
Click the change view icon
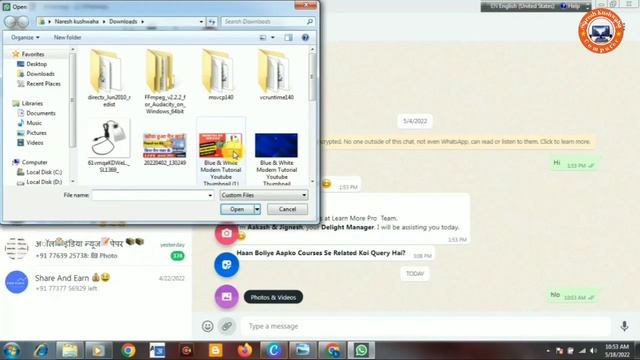[x=263, y=38]
